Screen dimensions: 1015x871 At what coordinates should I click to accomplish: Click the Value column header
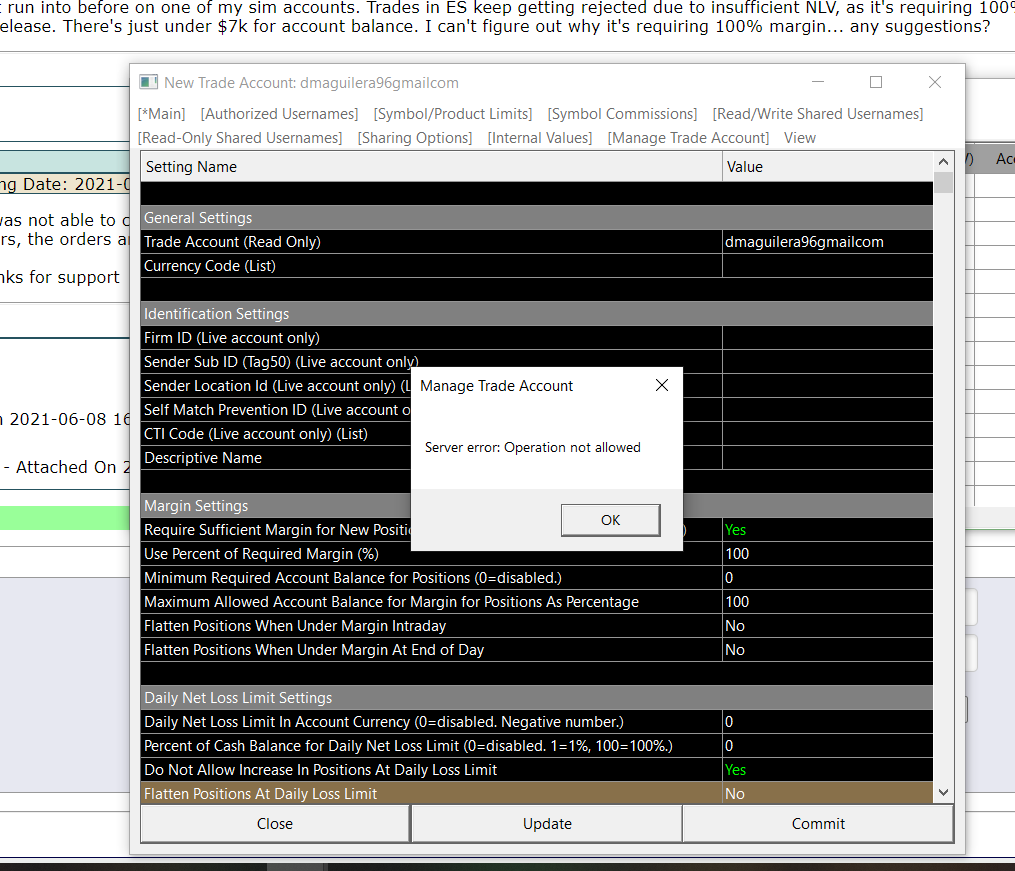828,167
